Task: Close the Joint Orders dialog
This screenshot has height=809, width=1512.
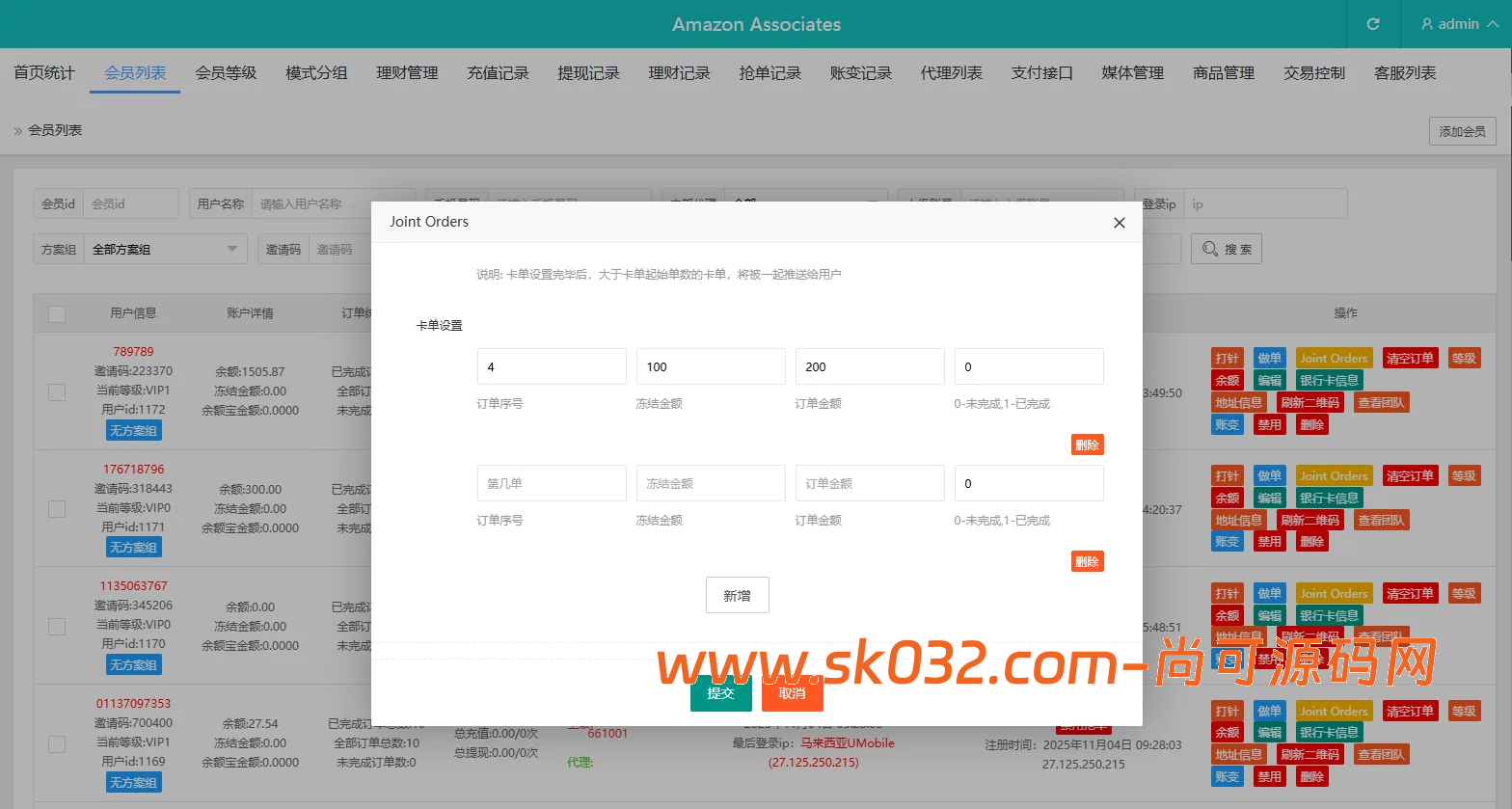Action: click(x=1119, y=223)
